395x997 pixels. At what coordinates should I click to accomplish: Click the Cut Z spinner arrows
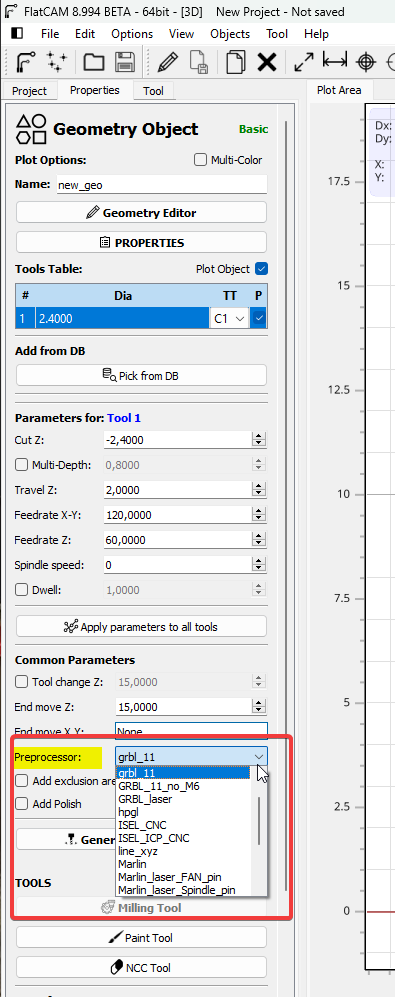[258, 439]
